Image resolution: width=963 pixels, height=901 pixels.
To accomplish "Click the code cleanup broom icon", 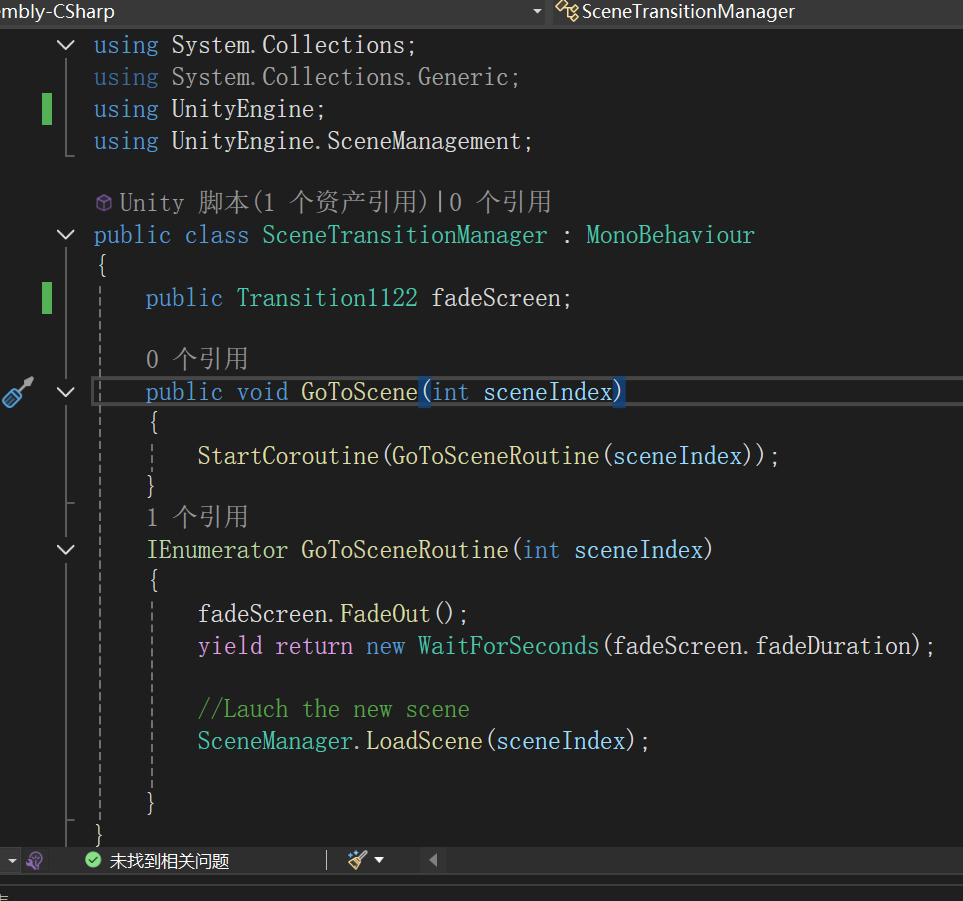I will [357, 859].
